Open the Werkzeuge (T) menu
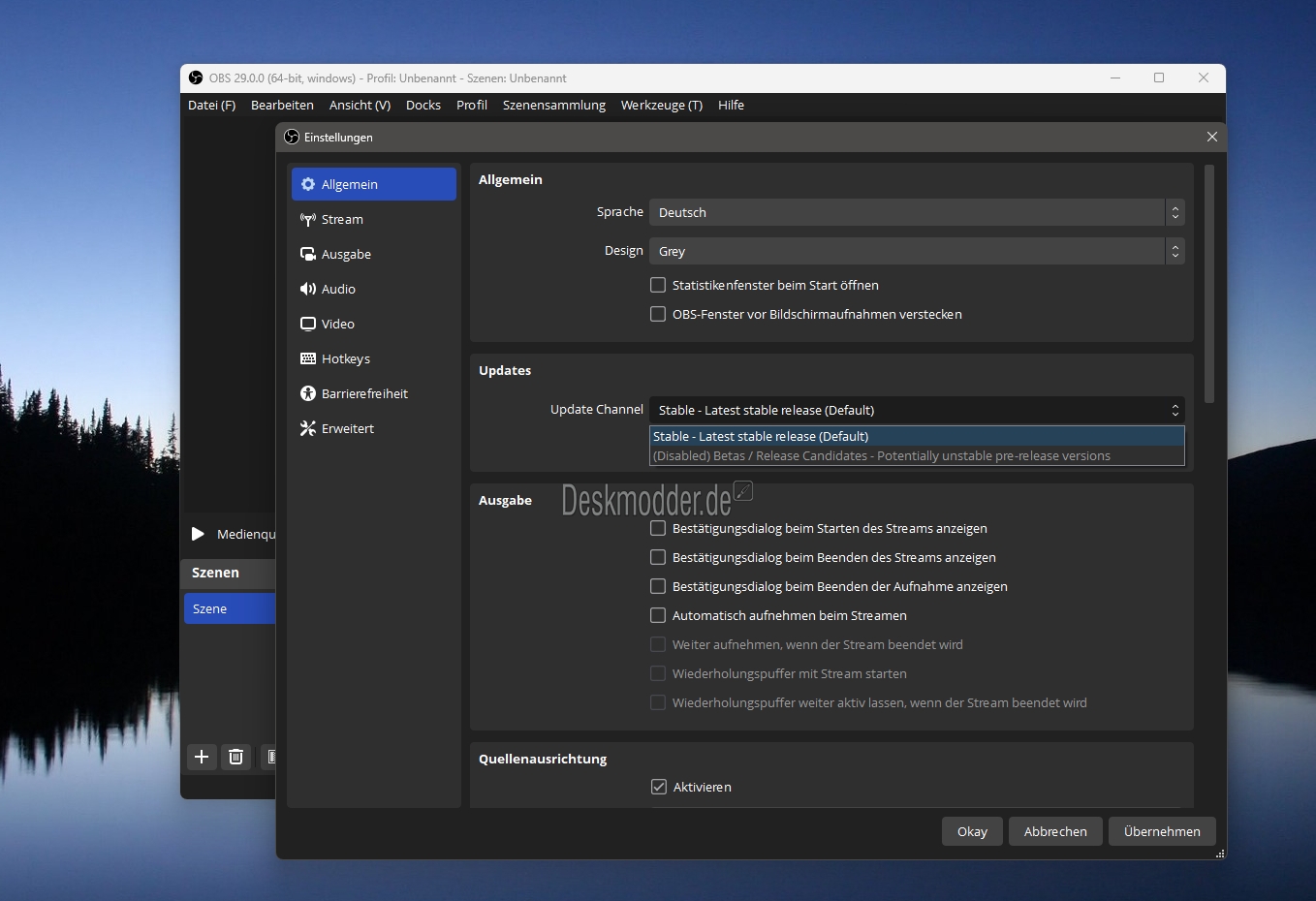The image size is (1316, 901). [x=662, y=105]
